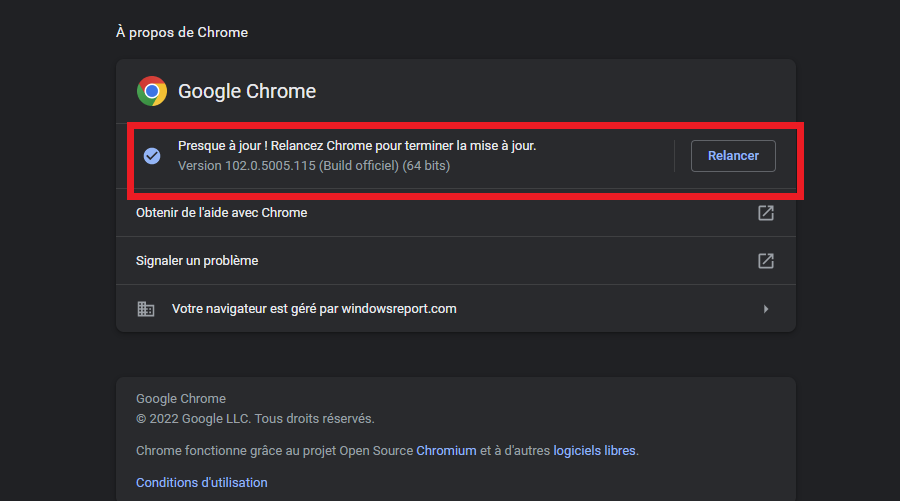Click the blue update checkmark icon
Screen dimensions: 900x501
[152, 156]
